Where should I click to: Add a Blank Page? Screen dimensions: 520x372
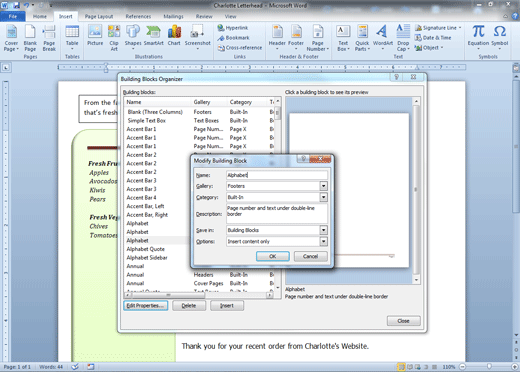[30, 38]
